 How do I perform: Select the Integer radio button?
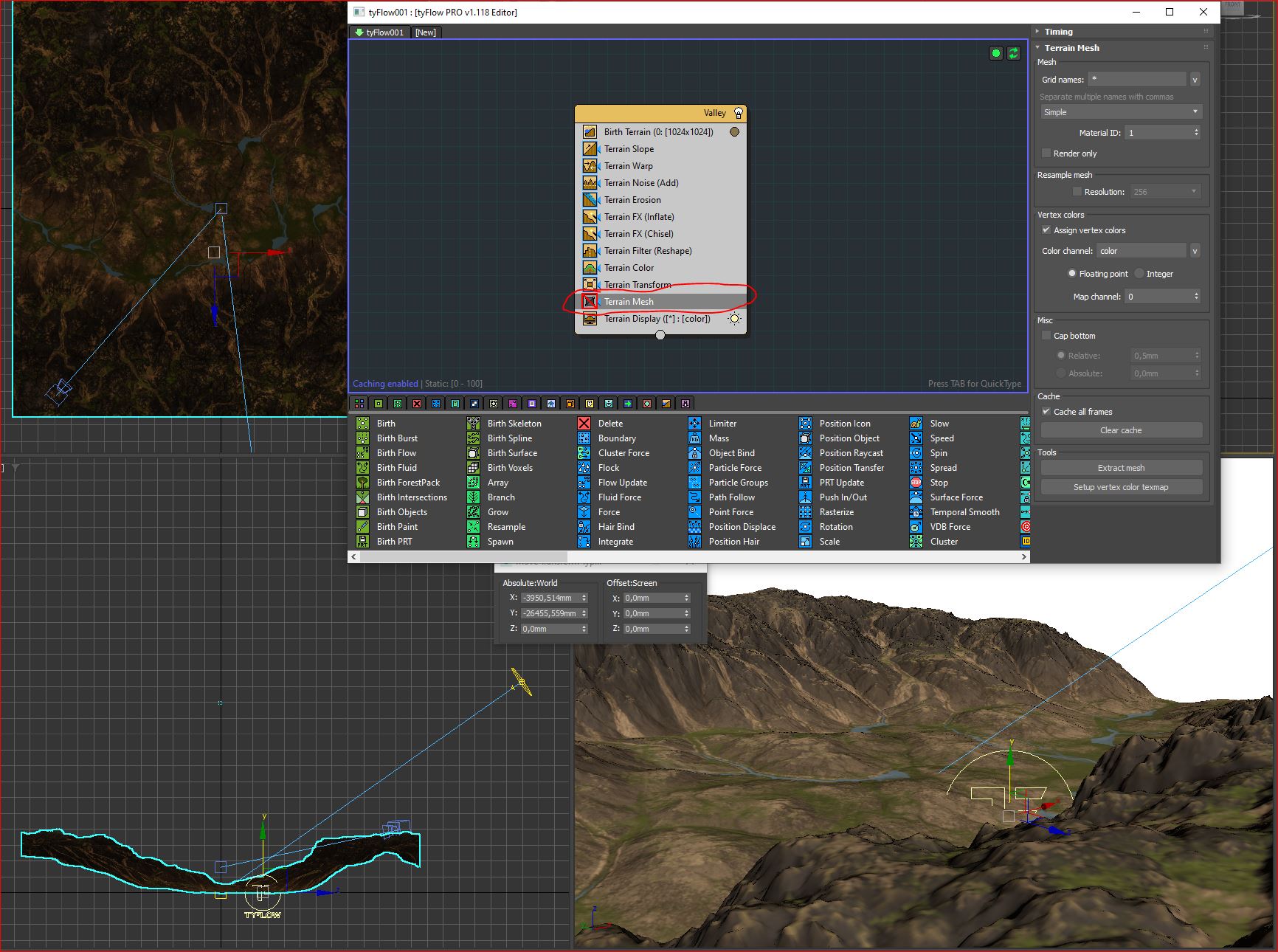[1139, 273]
